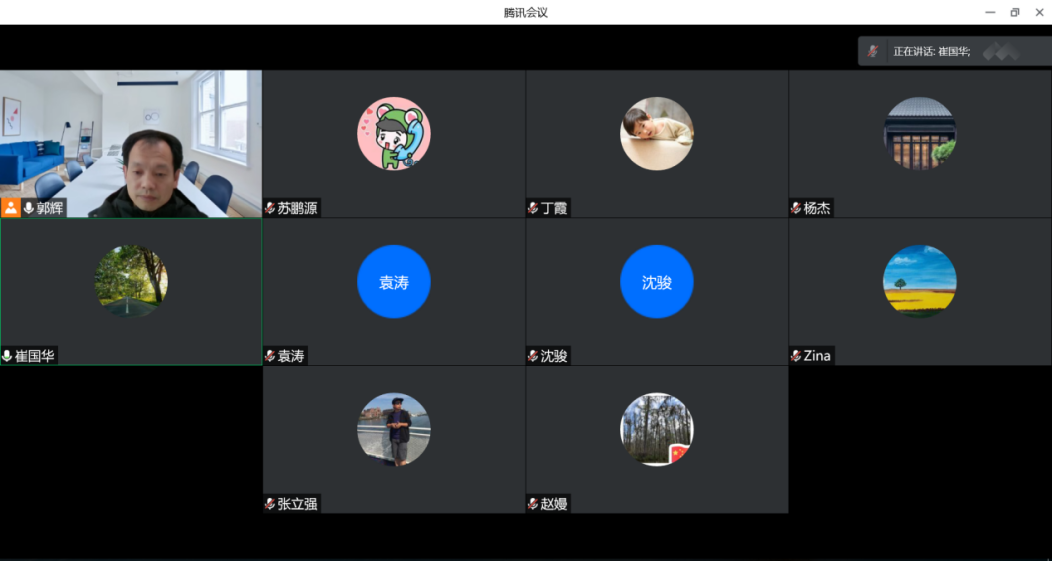Toggle the muted mic beside 袁涛

click(x=270, y=356)
